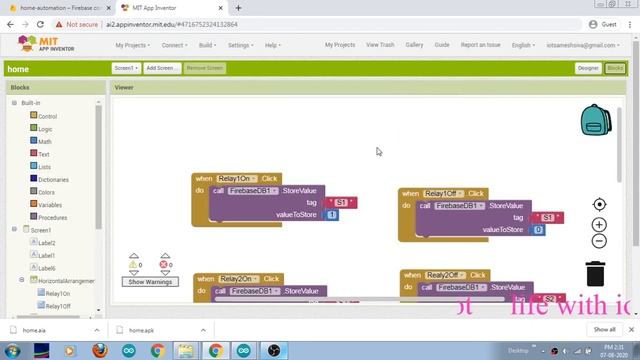Image resolution: width=640 pixels, height=360 pixels.
Task: Open English language dropdown
Action: tap(523, 45)
